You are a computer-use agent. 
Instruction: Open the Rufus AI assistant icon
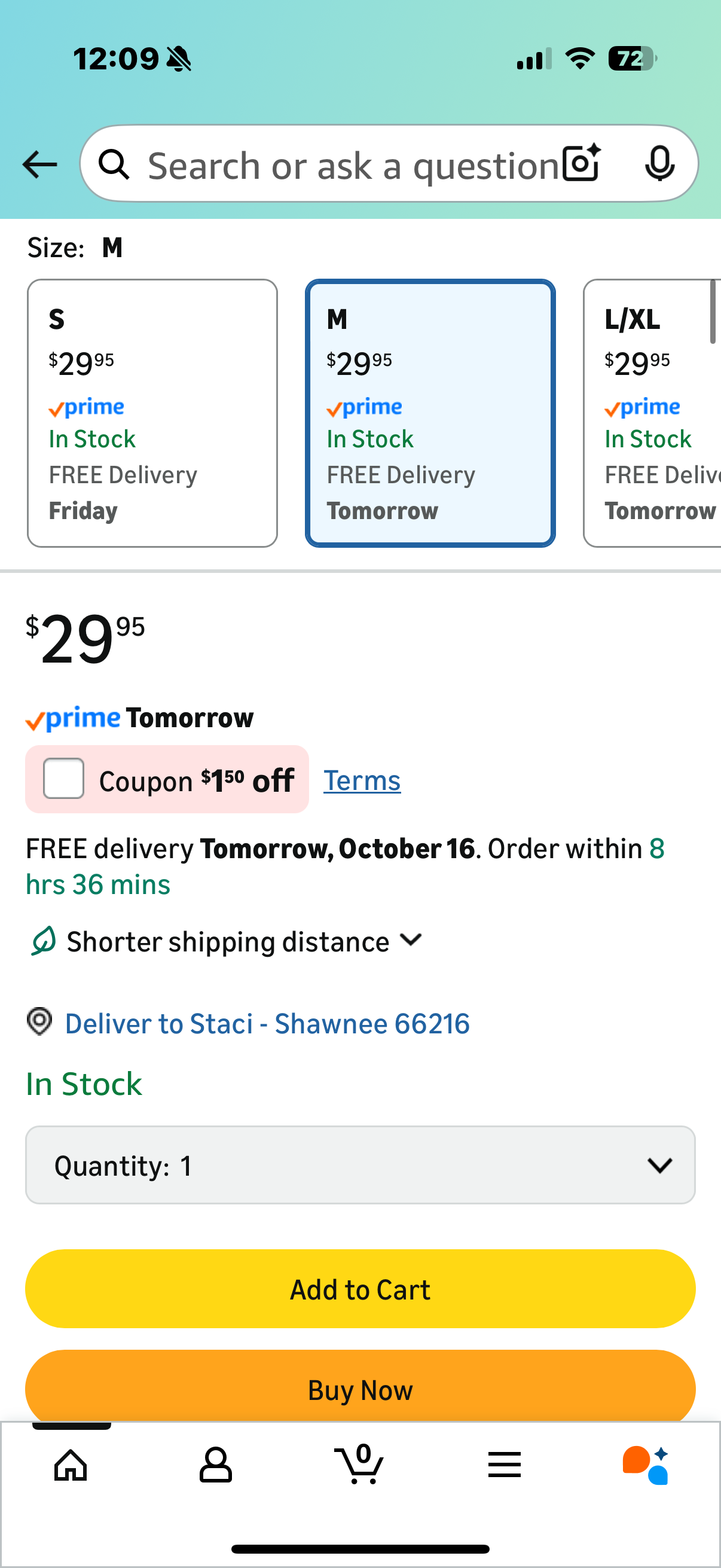click(x=646, y=1465)
